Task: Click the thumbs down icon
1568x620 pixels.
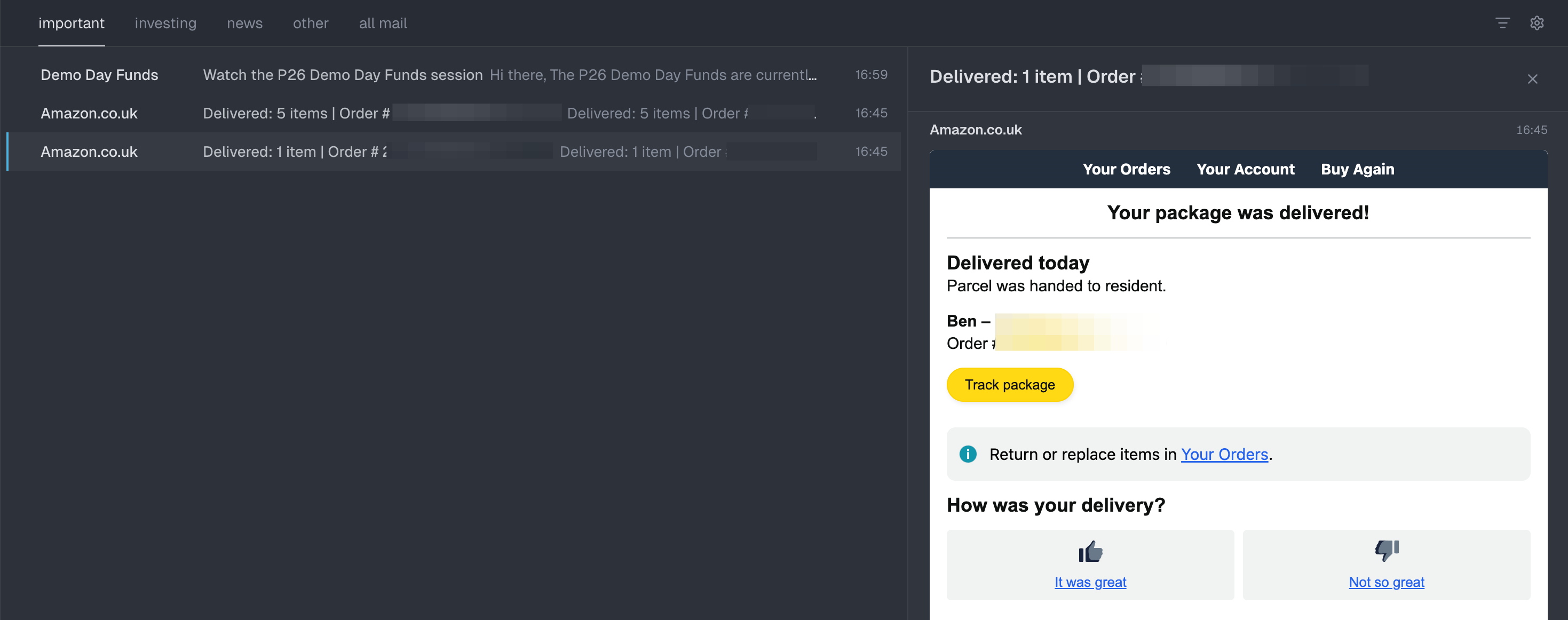Action: click(1386, 550)
